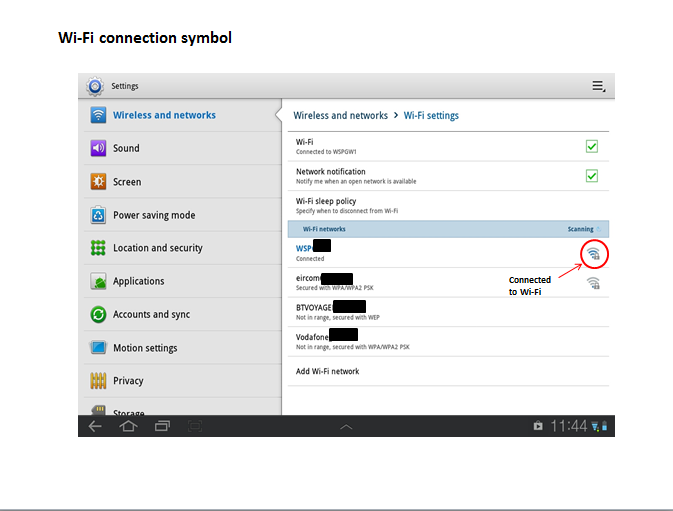Tap the BTVOYAGE network entry
Image resolution: width=673 pixels, height=511 pixels.
coord(448,312)
